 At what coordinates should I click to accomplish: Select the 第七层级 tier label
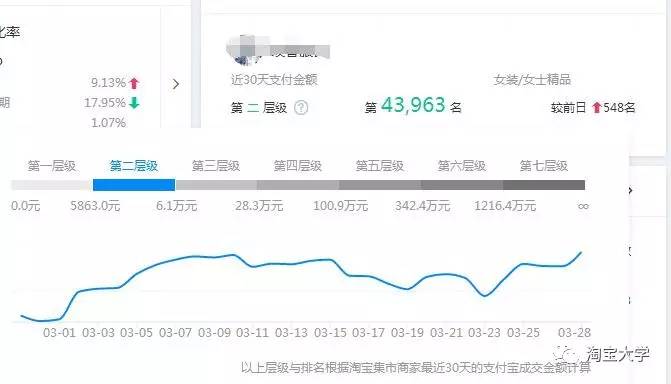pyautogui.click(x=543, y=166)
